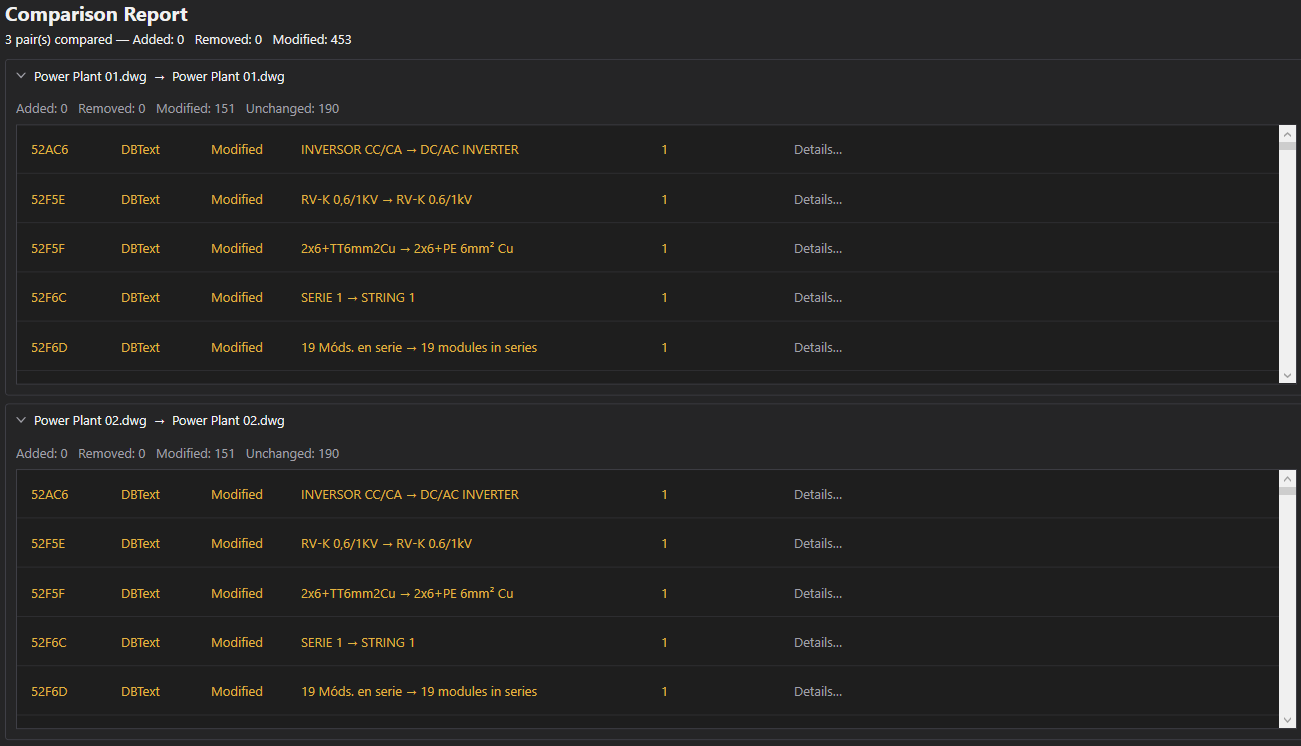Click 'Modified: 151' under Power Plant 02

[195, 453]
